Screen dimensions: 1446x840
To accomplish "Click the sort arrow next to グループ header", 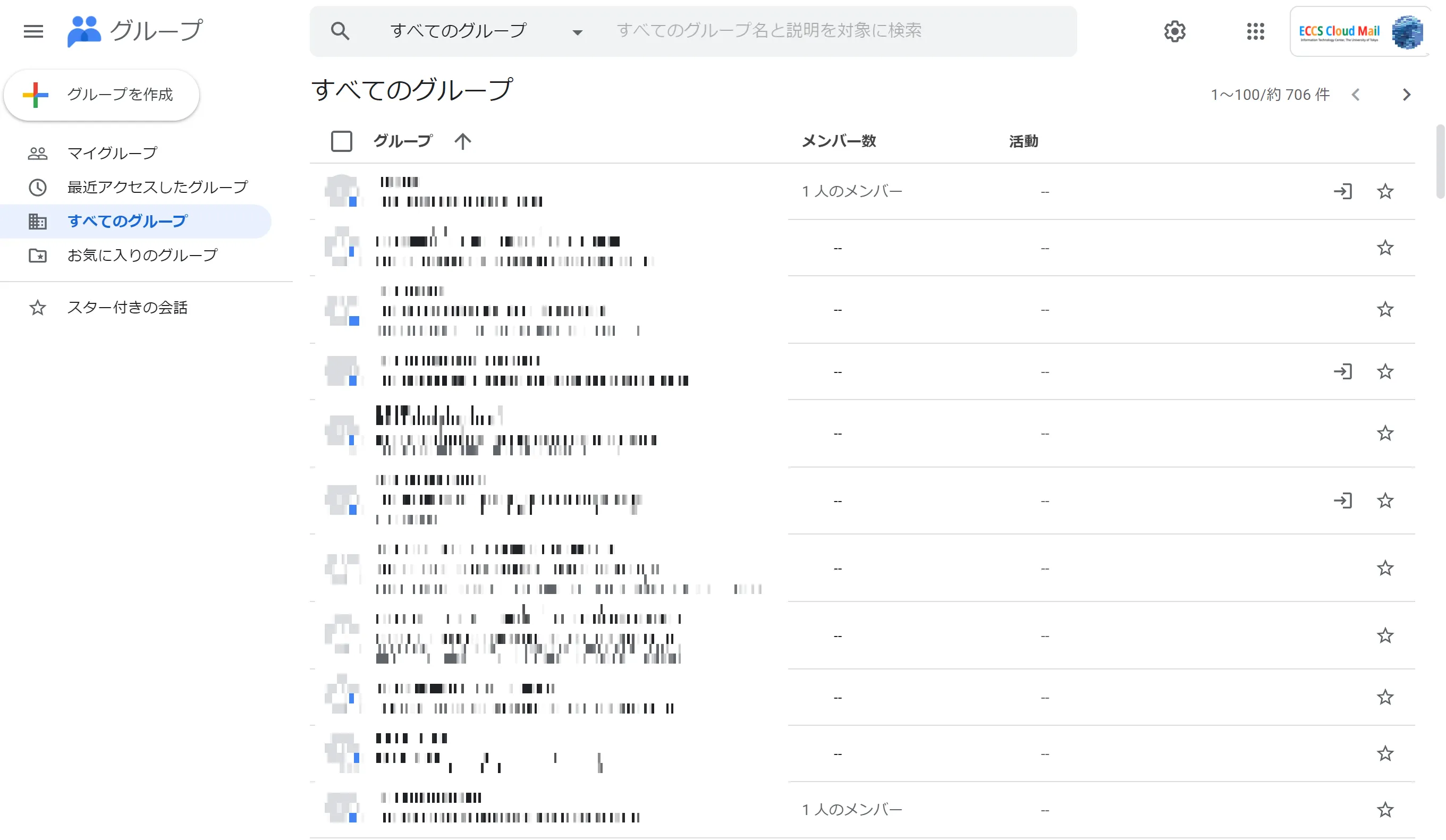I will (462, 141).
